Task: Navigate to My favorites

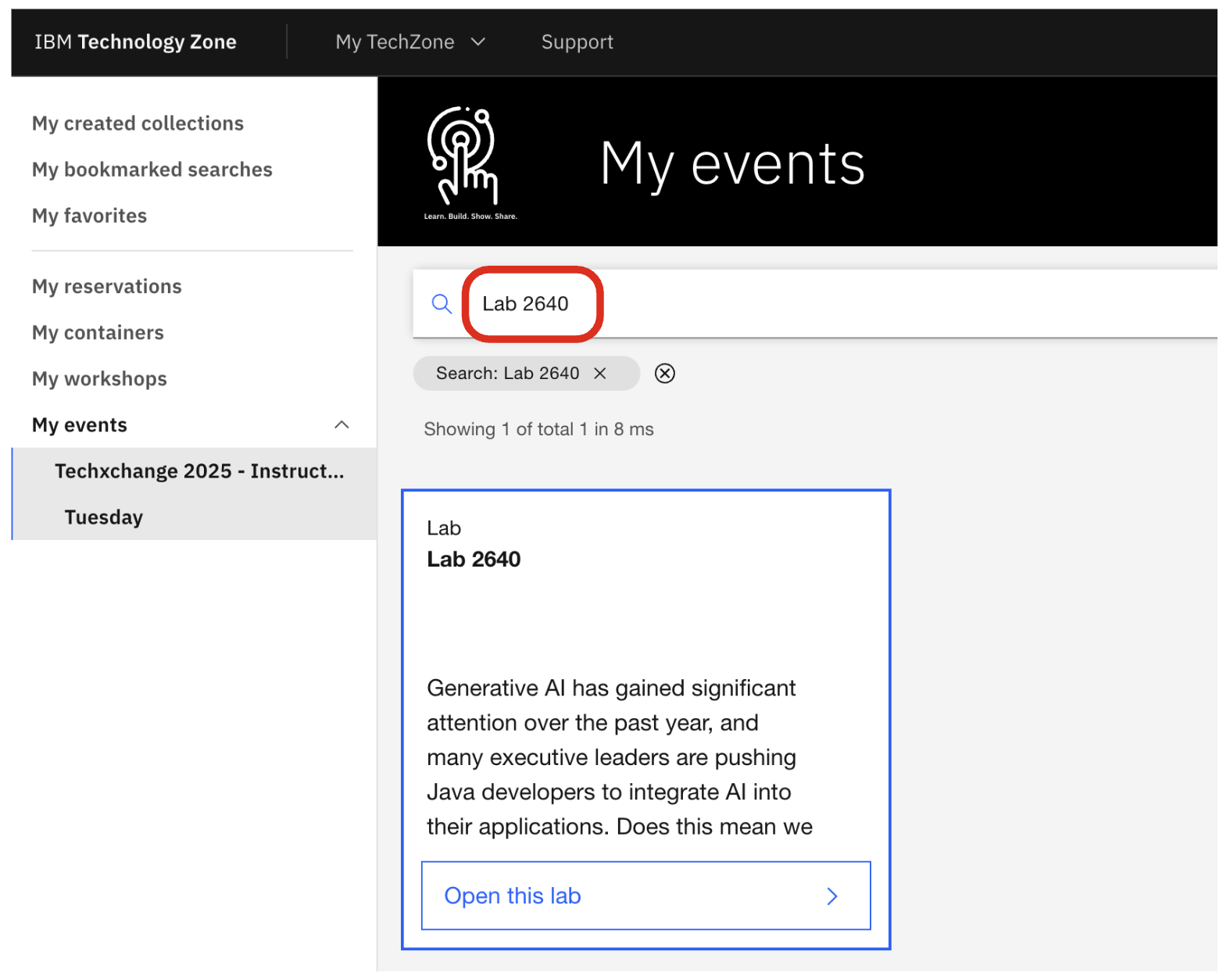Action: click(89, 216)
